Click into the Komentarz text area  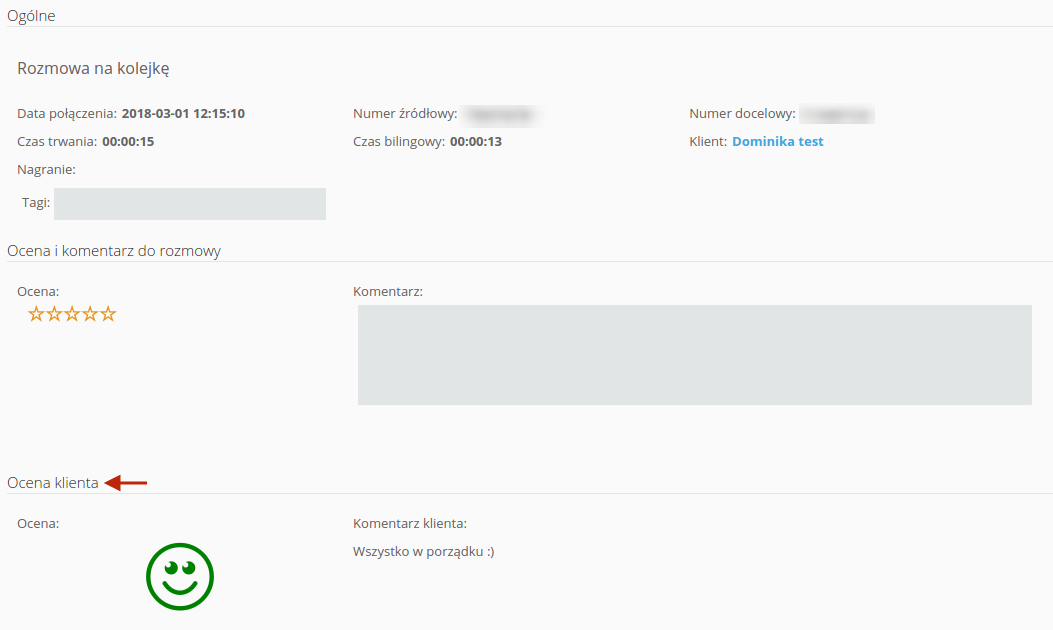coord(694,355)
